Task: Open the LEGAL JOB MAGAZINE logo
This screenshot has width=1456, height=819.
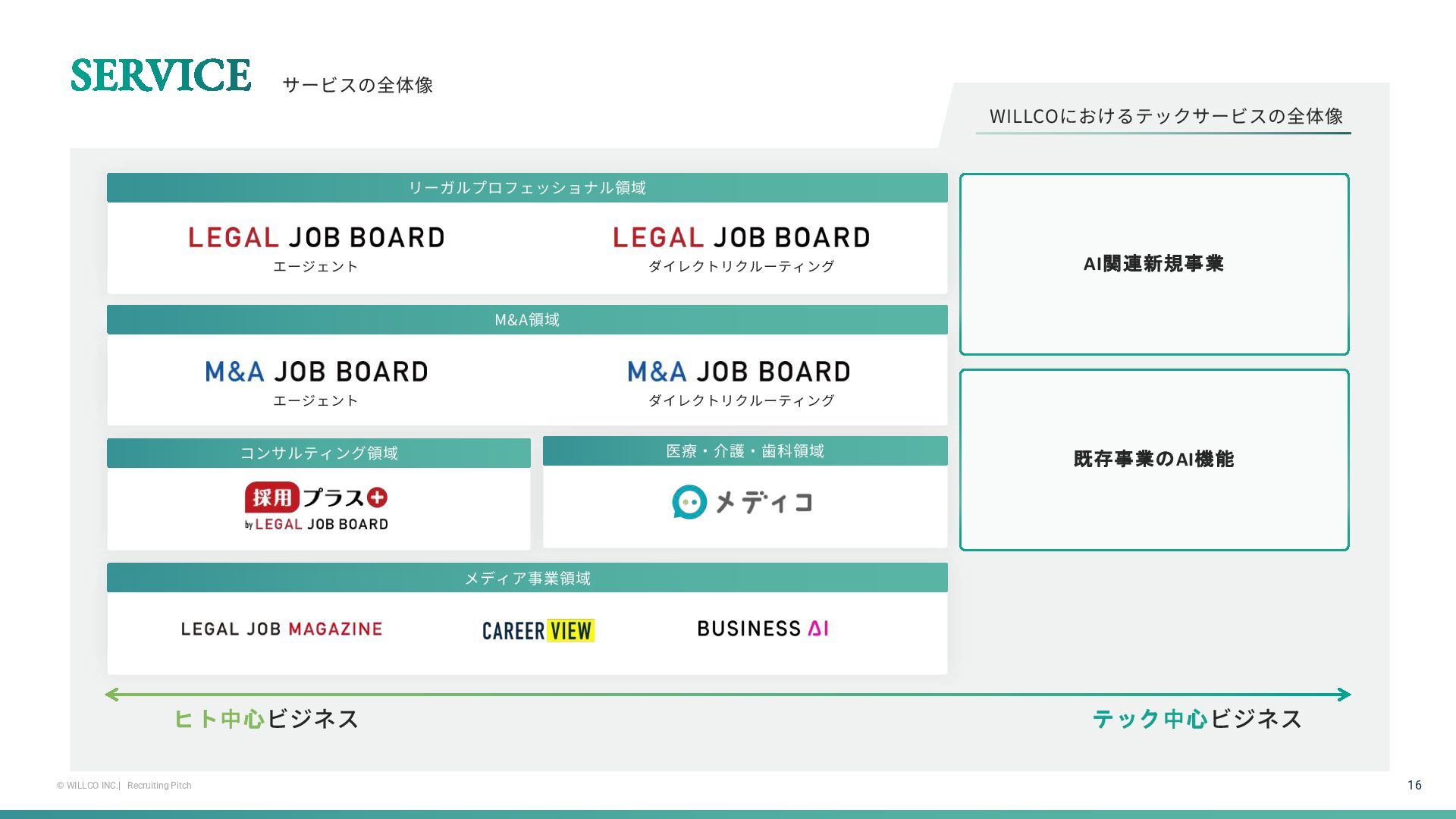Action: (x=281, y=629)
